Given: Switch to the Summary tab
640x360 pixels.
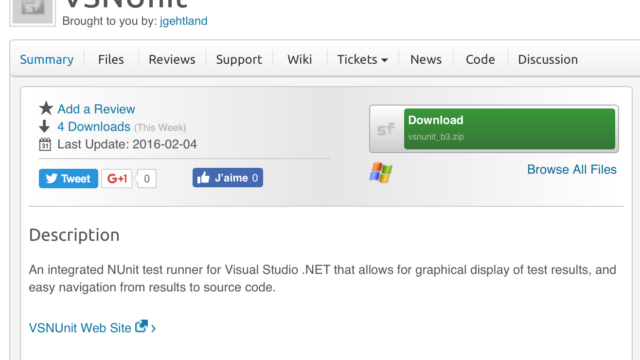Looking at the screenshot, I should [x=47, y=60].
